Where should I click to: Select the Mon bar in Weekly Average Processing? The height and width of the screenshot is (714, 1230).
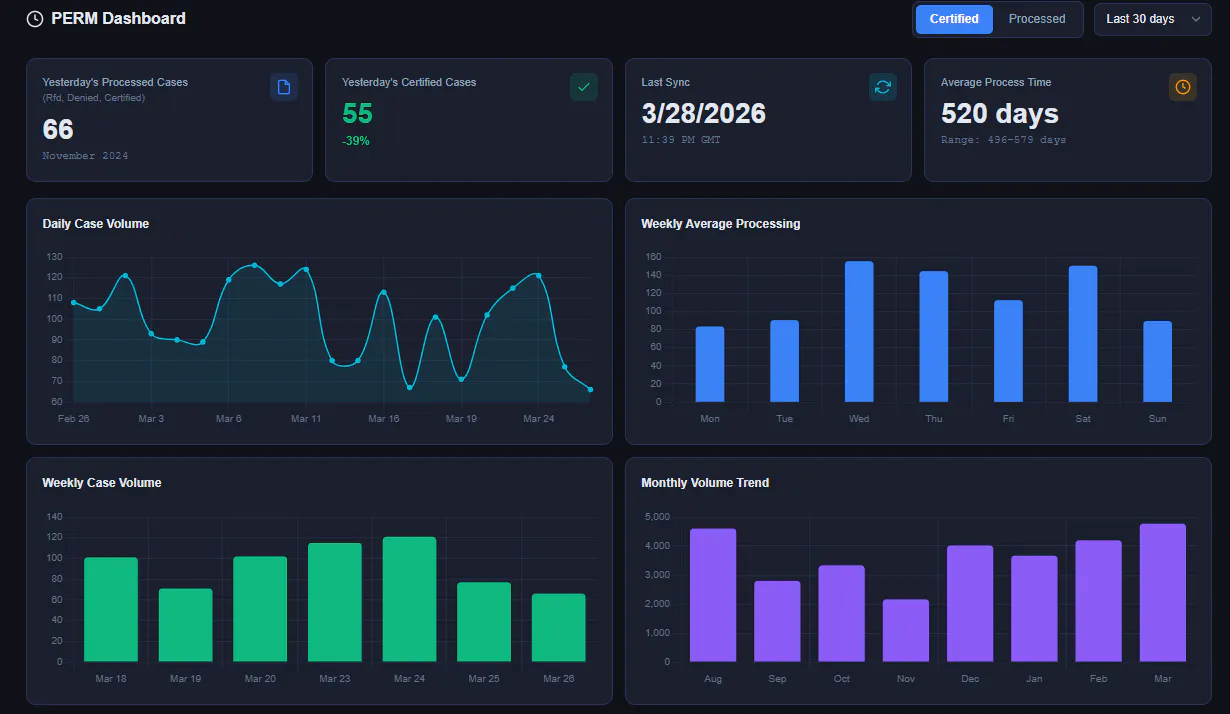click(710, 364)
